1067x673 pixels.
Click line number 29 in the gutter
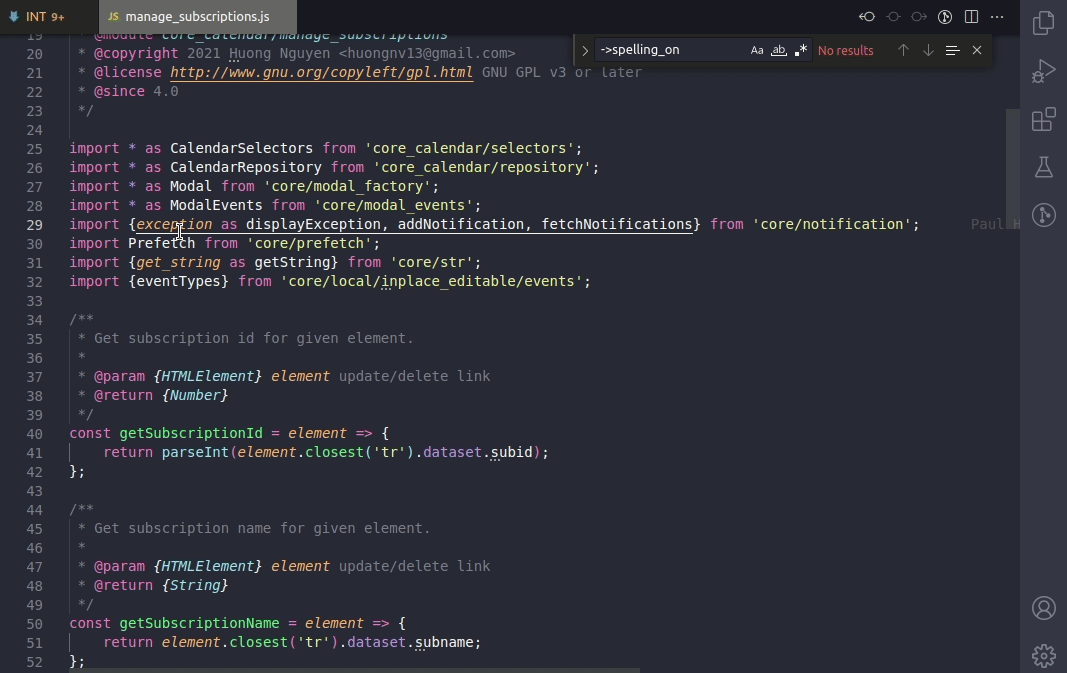35,225
